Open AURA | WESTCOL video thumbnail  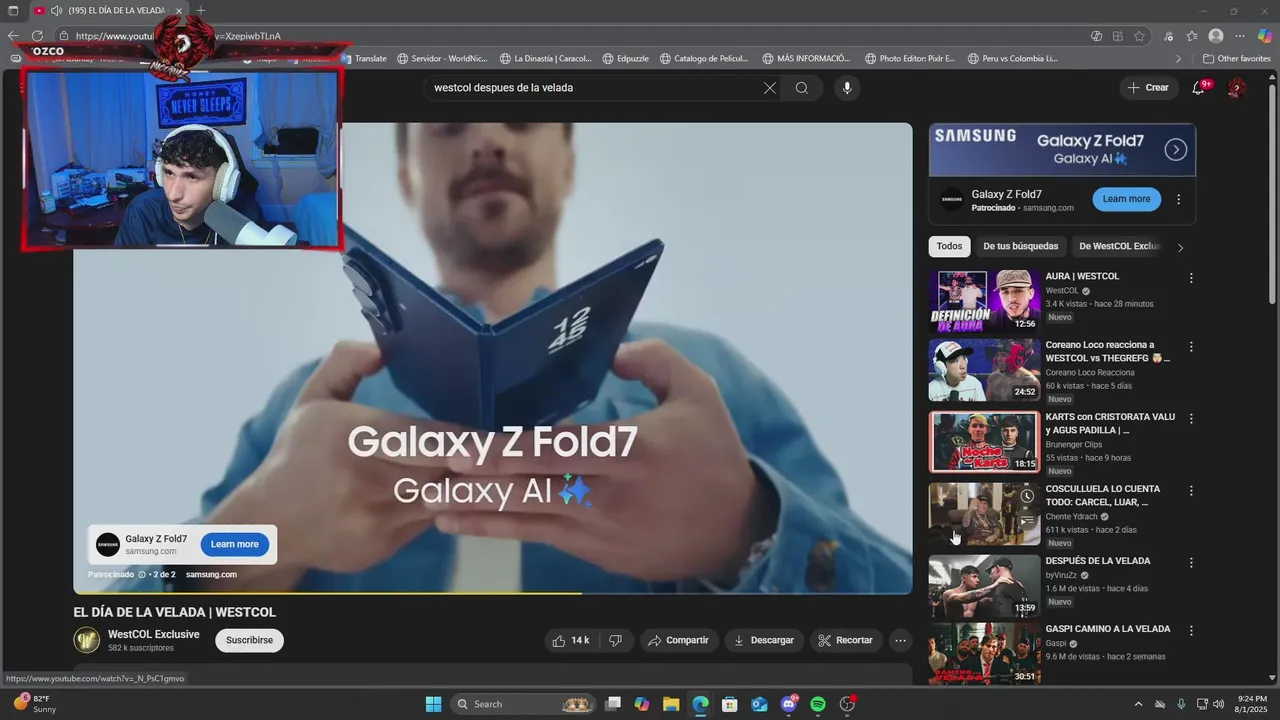coord(984,301)
